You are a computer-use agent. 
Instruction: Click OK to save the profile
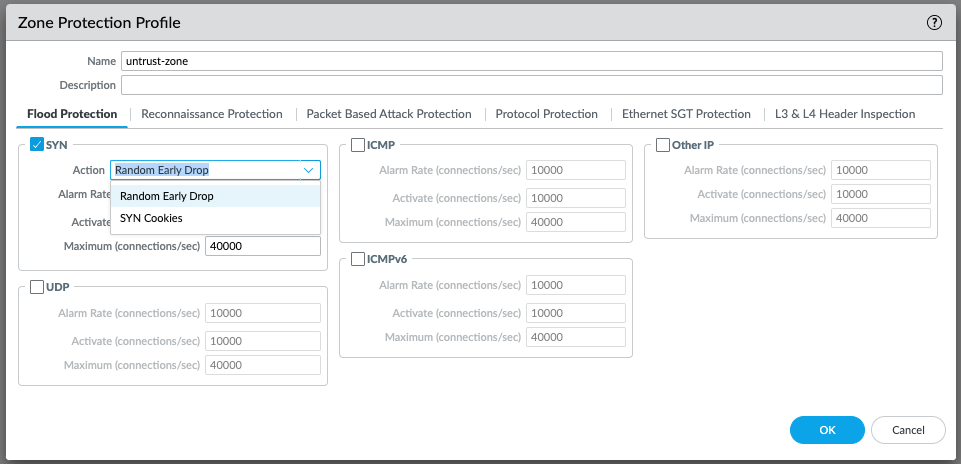click(827, 430)
